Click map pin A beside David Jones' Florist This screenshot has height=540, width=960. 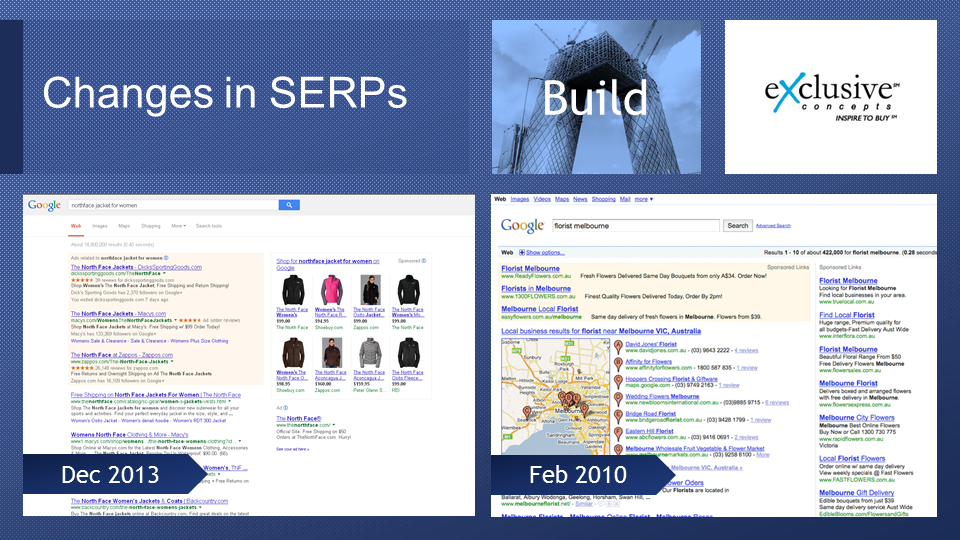618,347
